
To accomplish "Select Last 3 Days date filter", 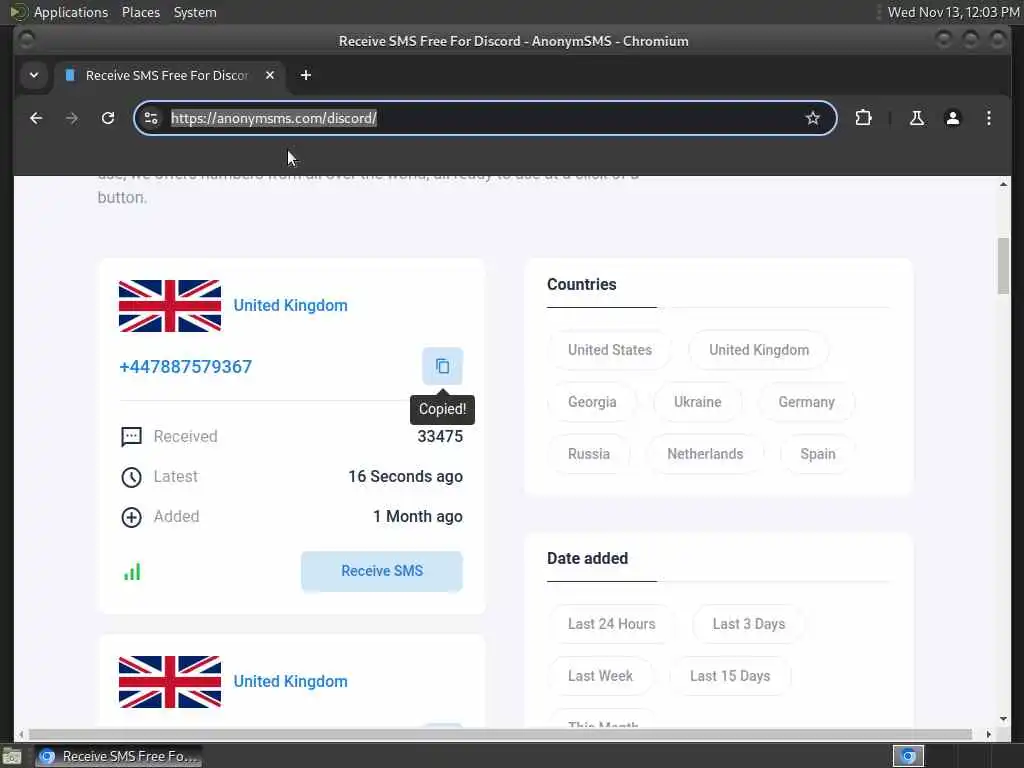I will [748, 624].
